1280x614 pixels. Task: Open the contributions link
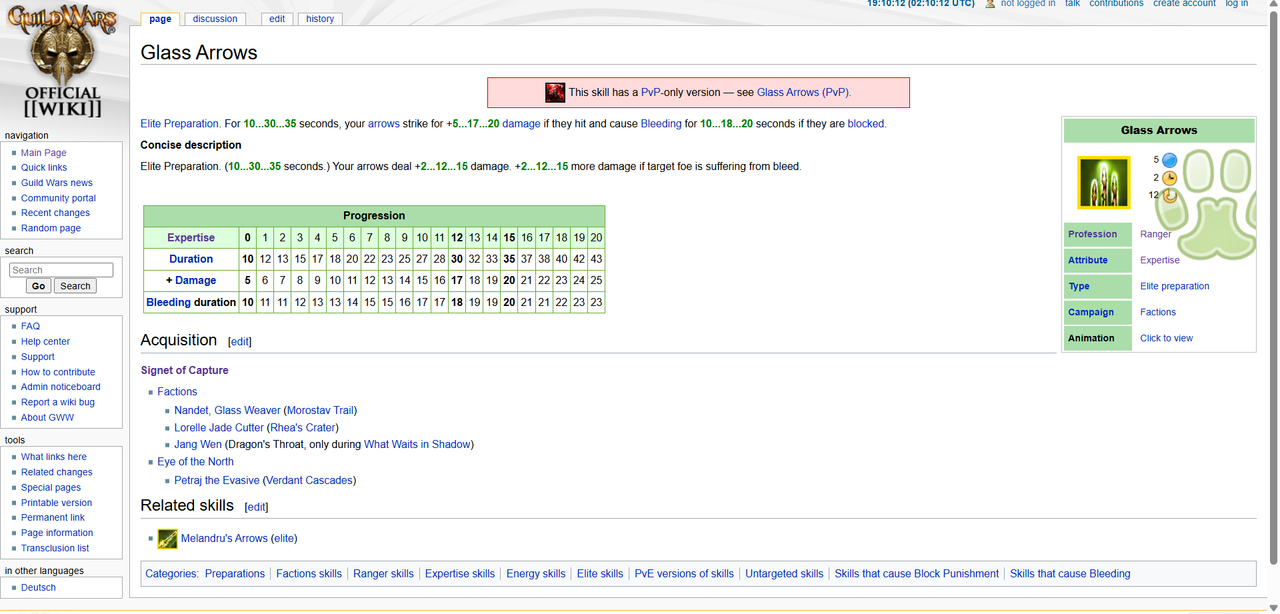click(1116, 4)
